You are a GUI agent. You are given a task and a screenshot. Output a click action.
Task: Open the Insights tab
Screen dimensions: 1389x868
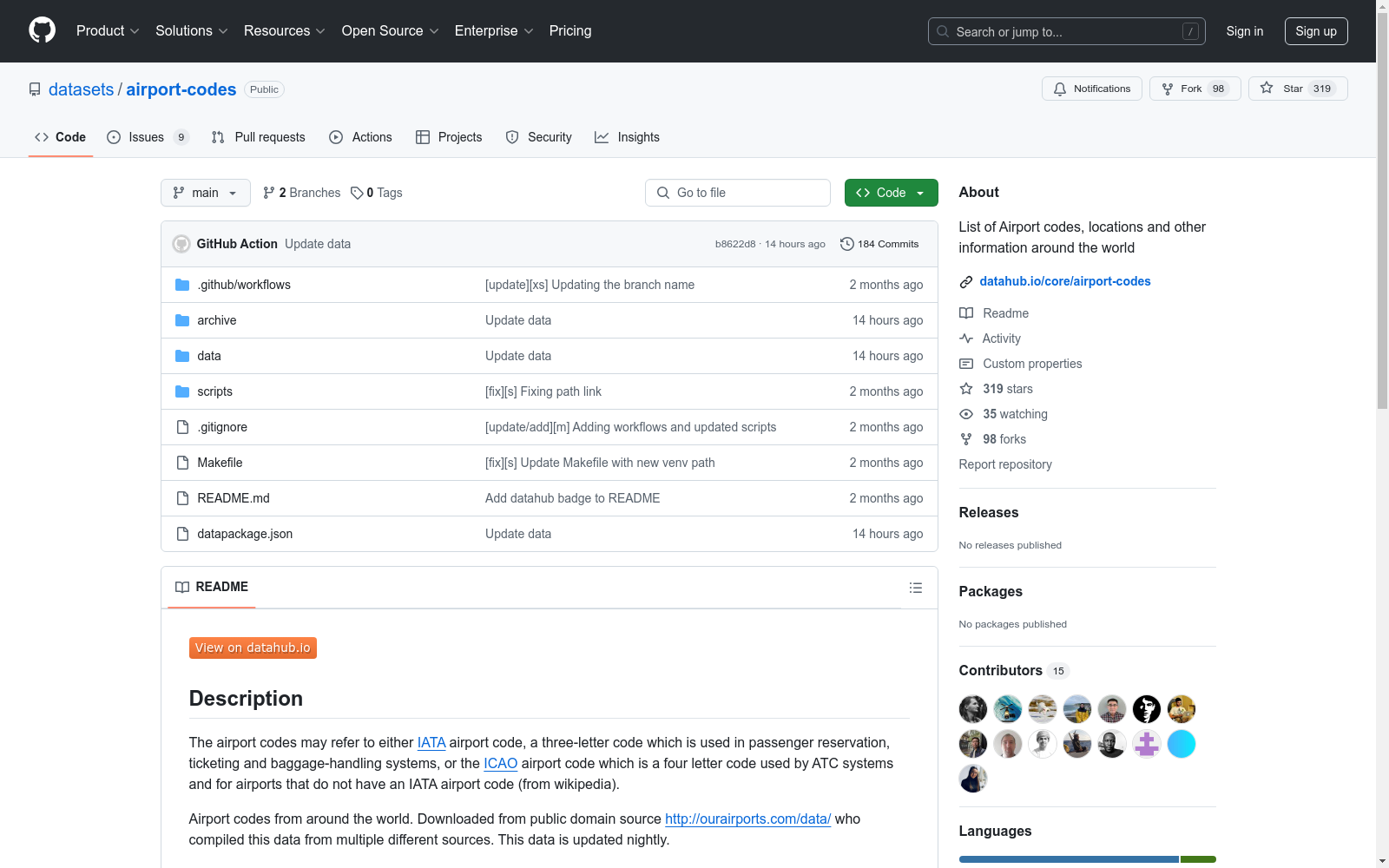(627, 137)
